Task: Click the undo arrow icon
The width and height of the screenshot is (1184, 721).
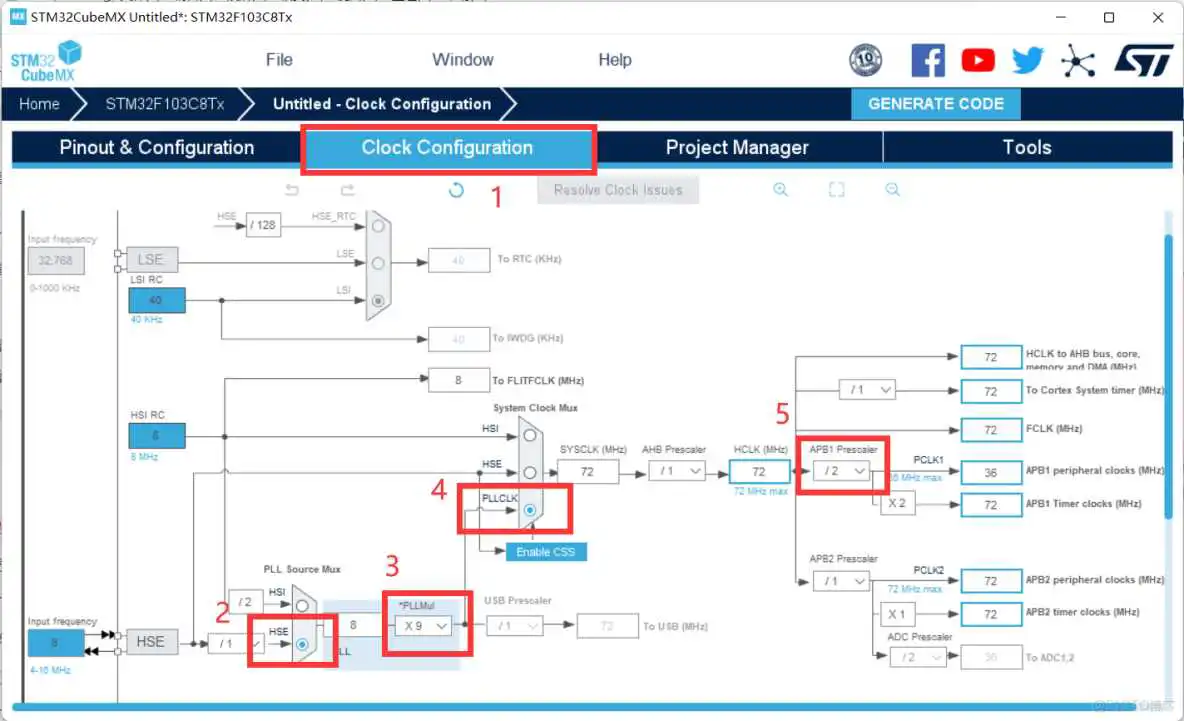Action: [x=292, y=190]
